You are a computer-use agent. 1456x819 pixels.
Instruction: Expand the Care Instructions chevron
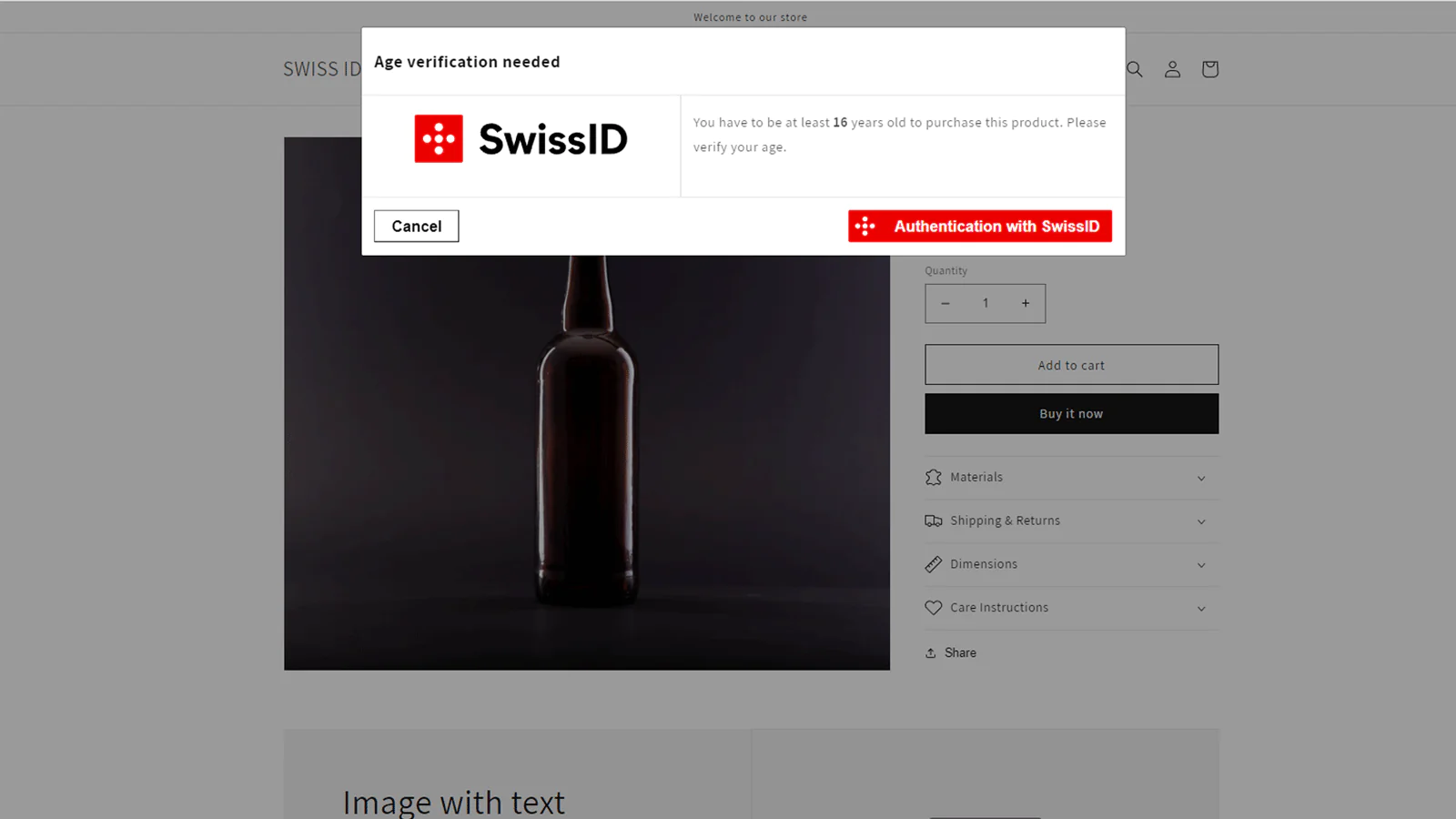1201,609
